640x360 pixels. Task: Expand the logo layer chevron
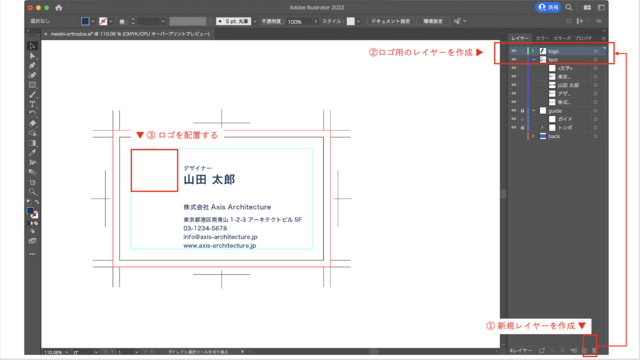click(x=533, y=51)
